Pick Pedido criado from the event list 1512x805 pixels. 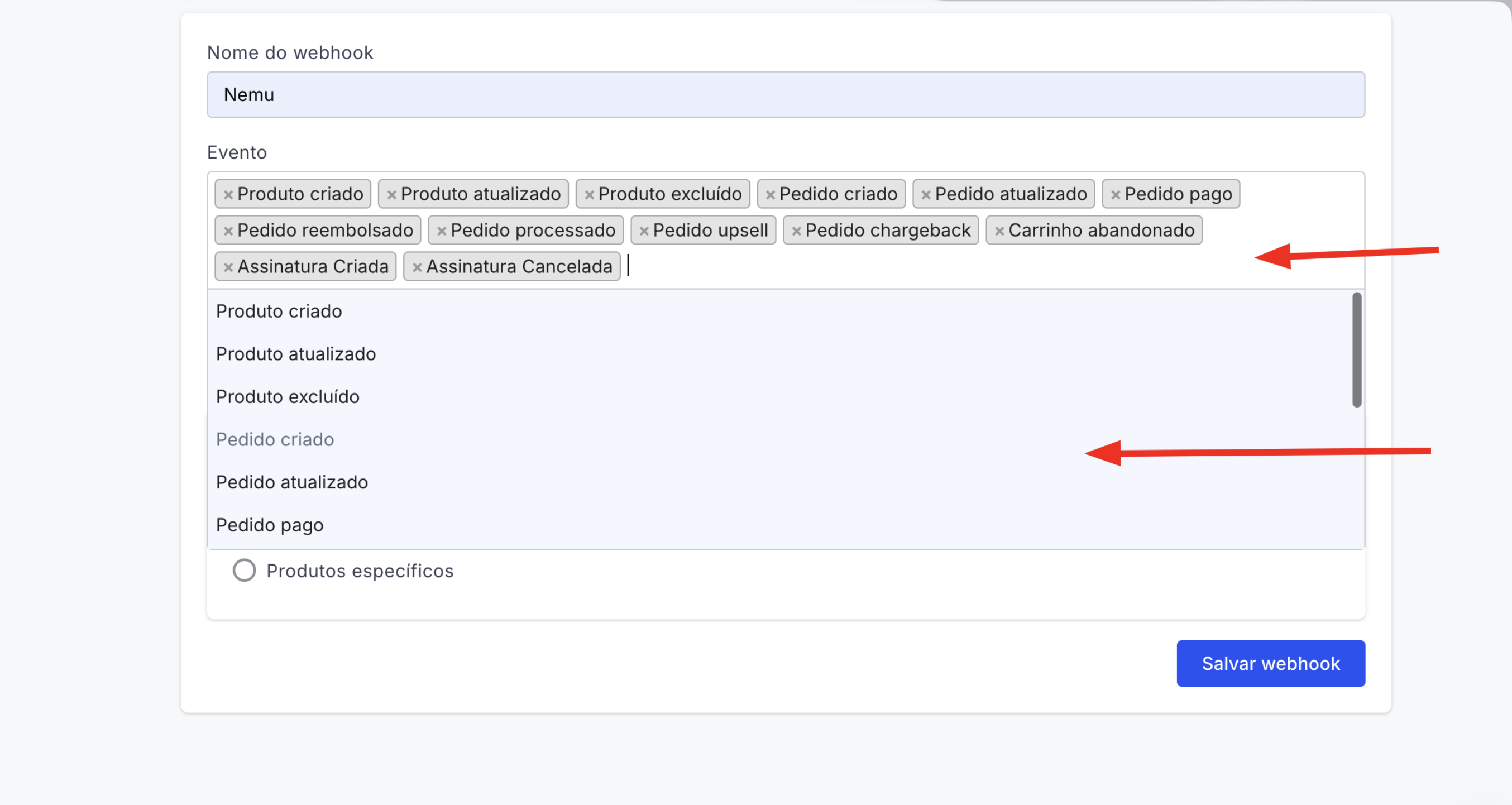275,439
